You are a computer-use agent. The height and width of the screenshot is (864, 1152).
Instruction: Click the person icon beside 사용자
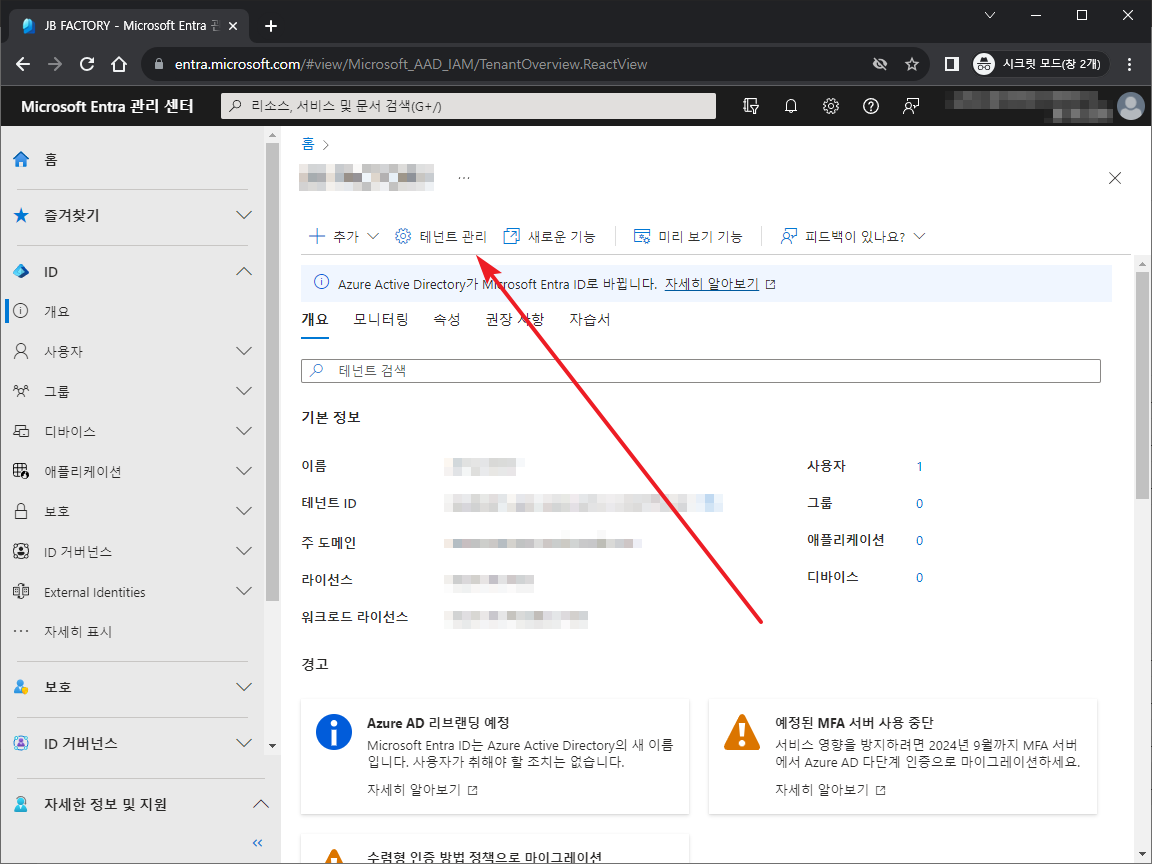click(21, 351)
